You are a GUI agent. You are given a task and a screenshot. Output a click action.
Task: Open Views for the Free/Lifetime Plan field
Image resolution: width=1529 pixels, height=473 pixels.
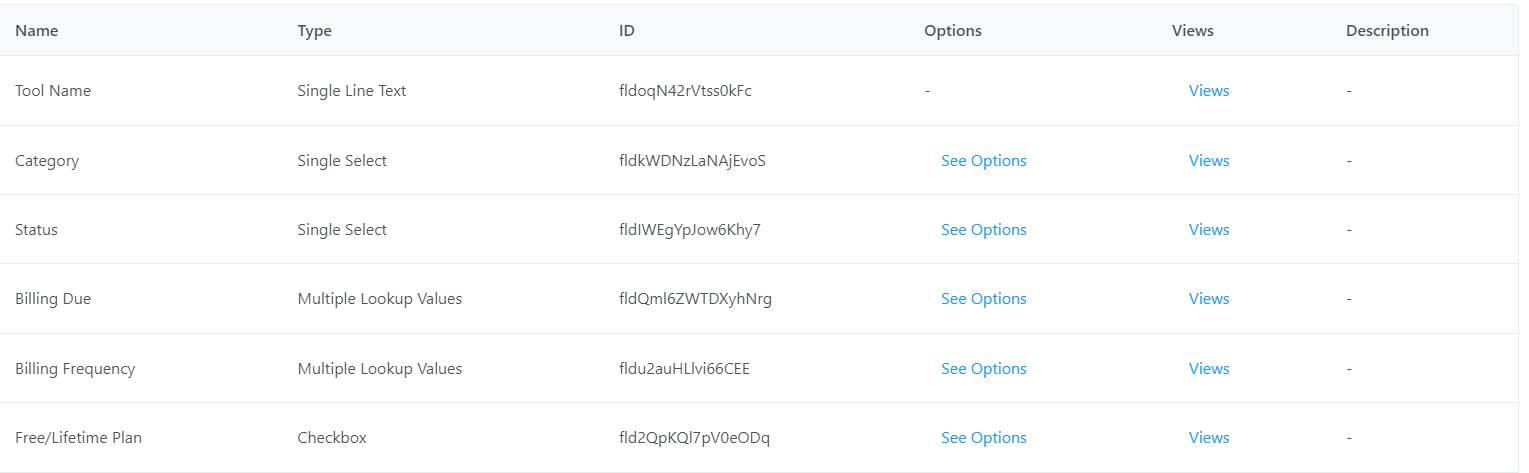point(1208,438)
